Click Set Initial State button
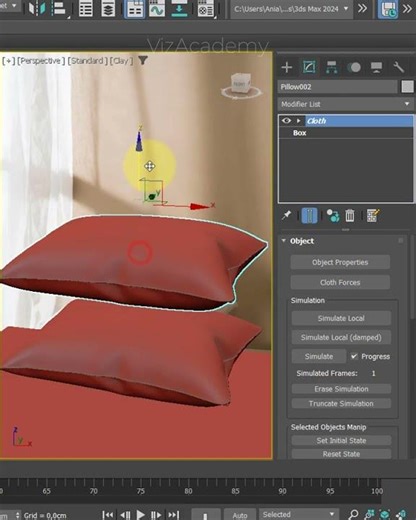This screenshot has width=416, height=520. [x=341, y=441]
